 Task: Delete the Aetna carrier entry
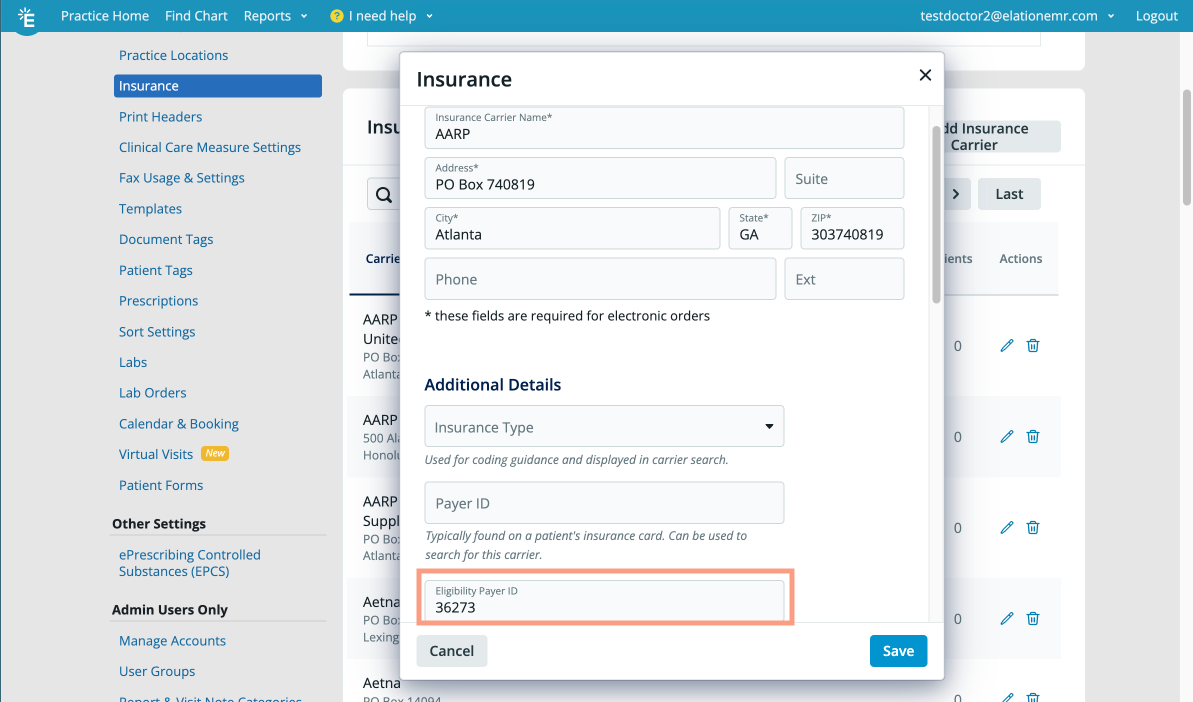click(1032, 618)
